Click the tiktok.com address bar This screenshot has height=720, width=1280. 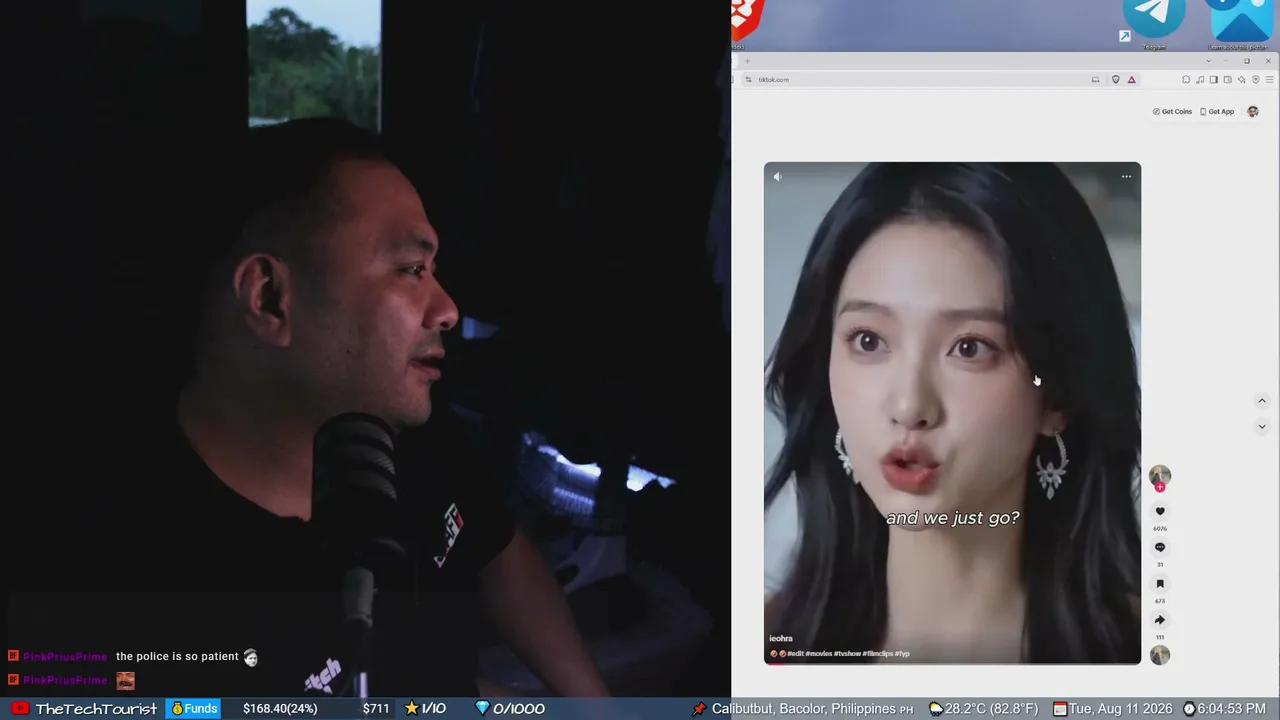[x=920, y=80]
